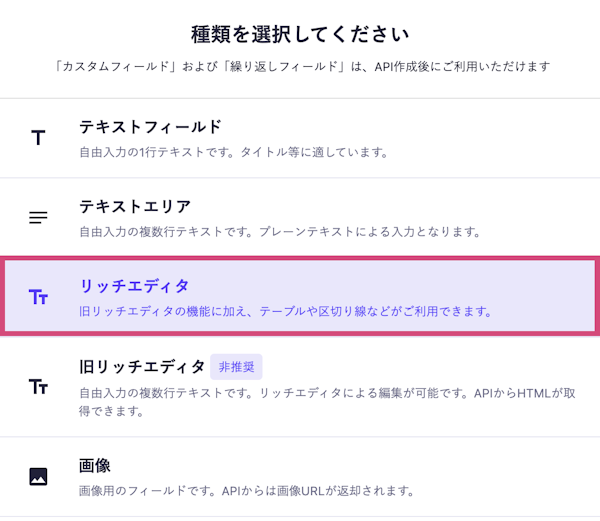Screen dimensions: 600x521
Task: Select the highlighted リッチエディタ title
Action: [x=134, y=287]
